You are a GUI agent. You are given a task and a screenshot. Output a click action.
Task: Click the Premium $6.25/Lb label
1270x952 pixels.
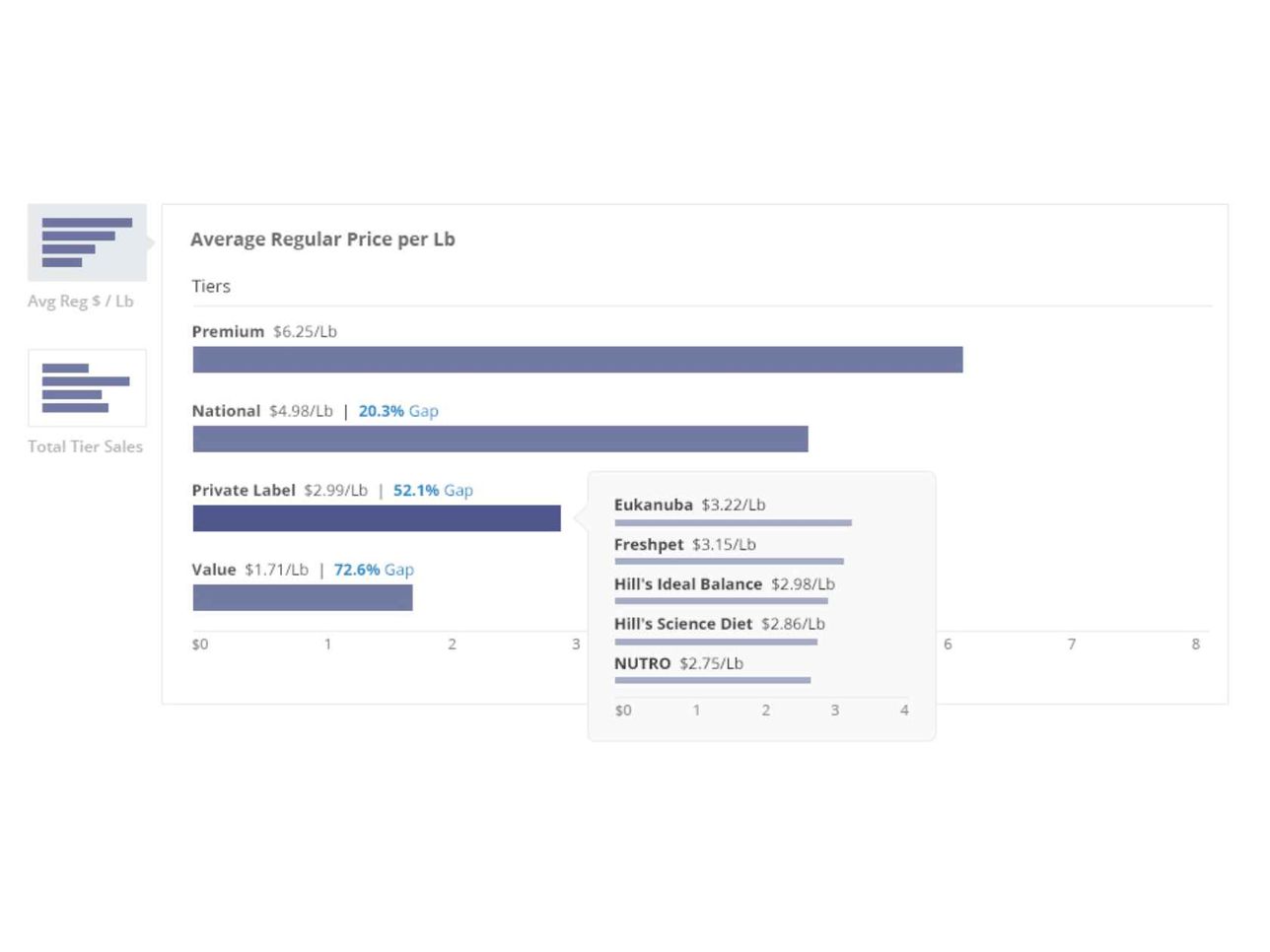click(x=264, y=332)
